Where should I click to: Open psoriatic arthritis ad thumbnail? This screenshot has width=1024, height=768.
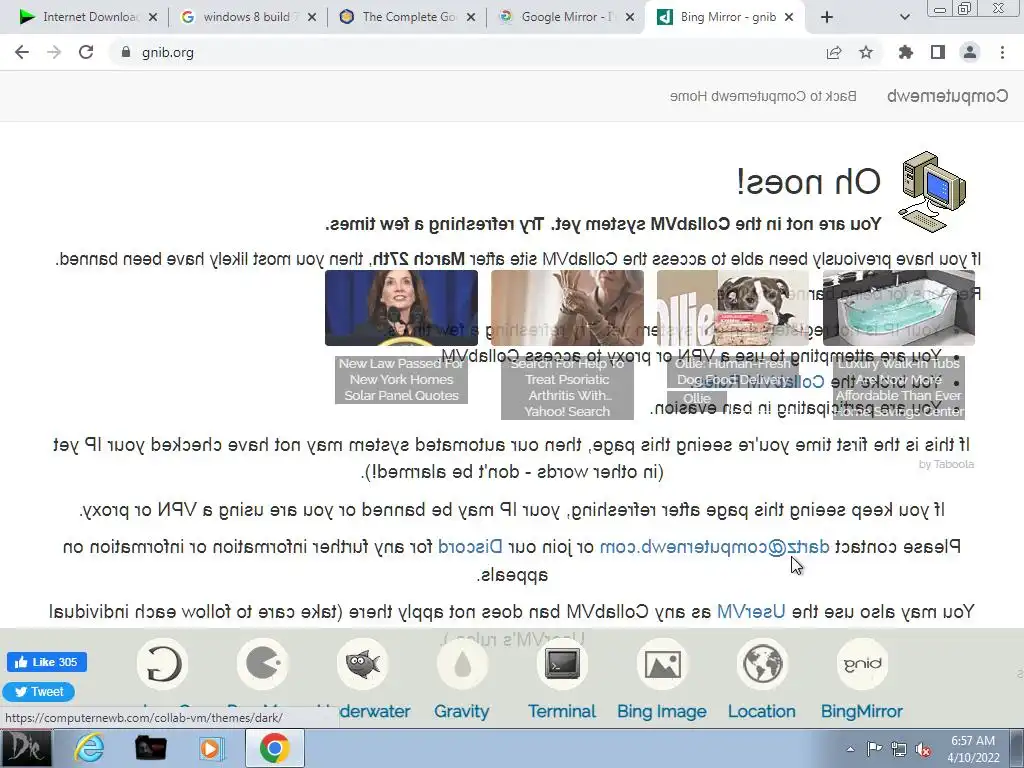567,308
